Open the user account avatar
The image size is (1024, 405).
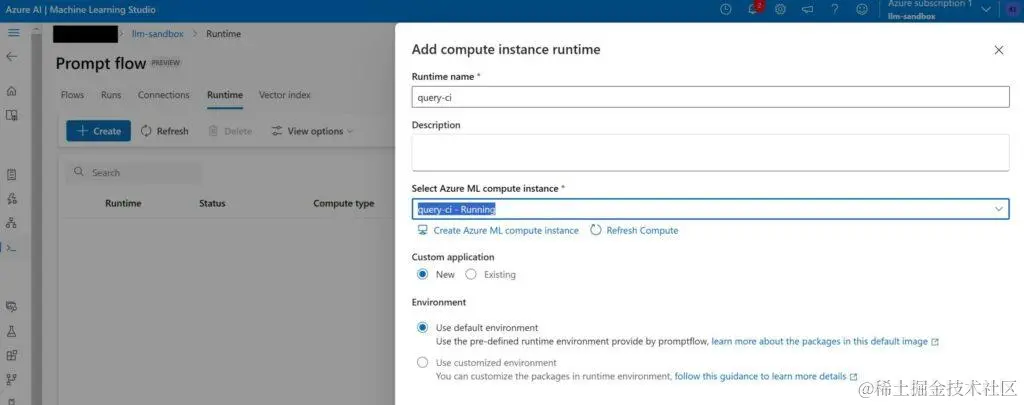click(x=1012, y=10)
